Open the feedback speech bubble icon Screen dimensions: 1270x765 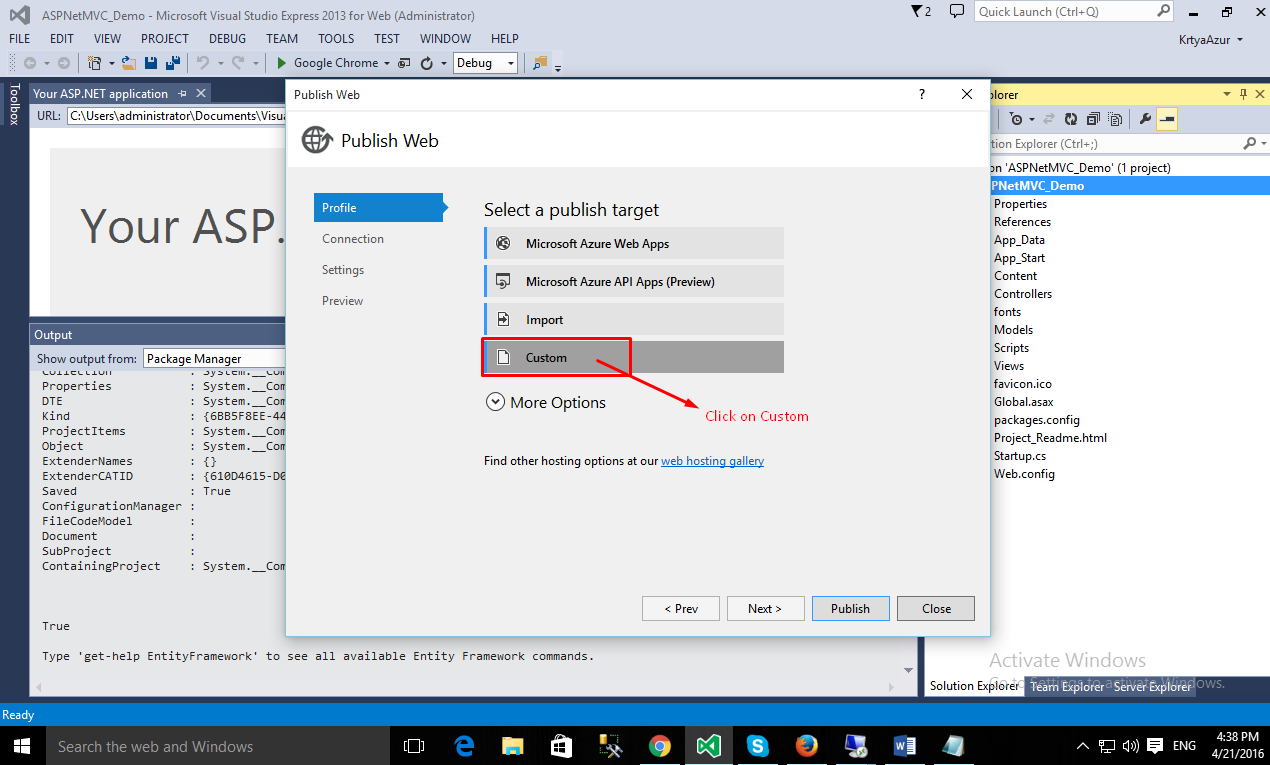tap(957, 12)
